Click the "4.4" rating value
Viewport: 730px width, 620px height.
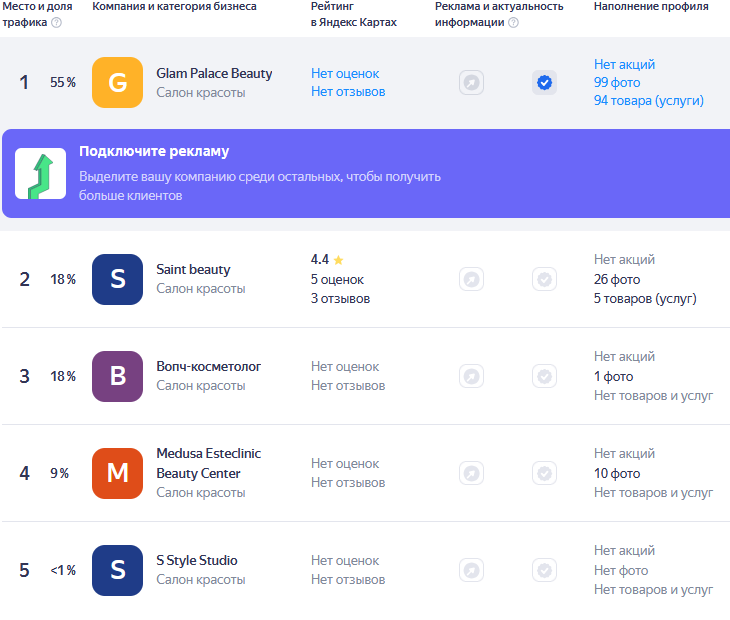coord(320,259)
